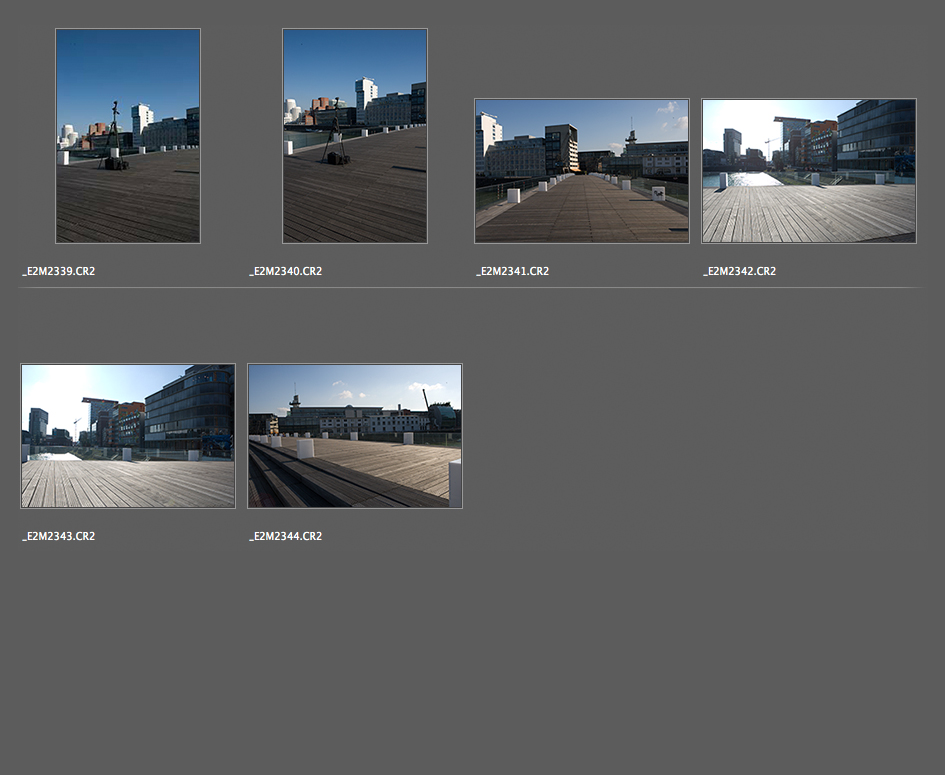Choose the _E2M2343.CR2 image thumbnail

point(128,436)
